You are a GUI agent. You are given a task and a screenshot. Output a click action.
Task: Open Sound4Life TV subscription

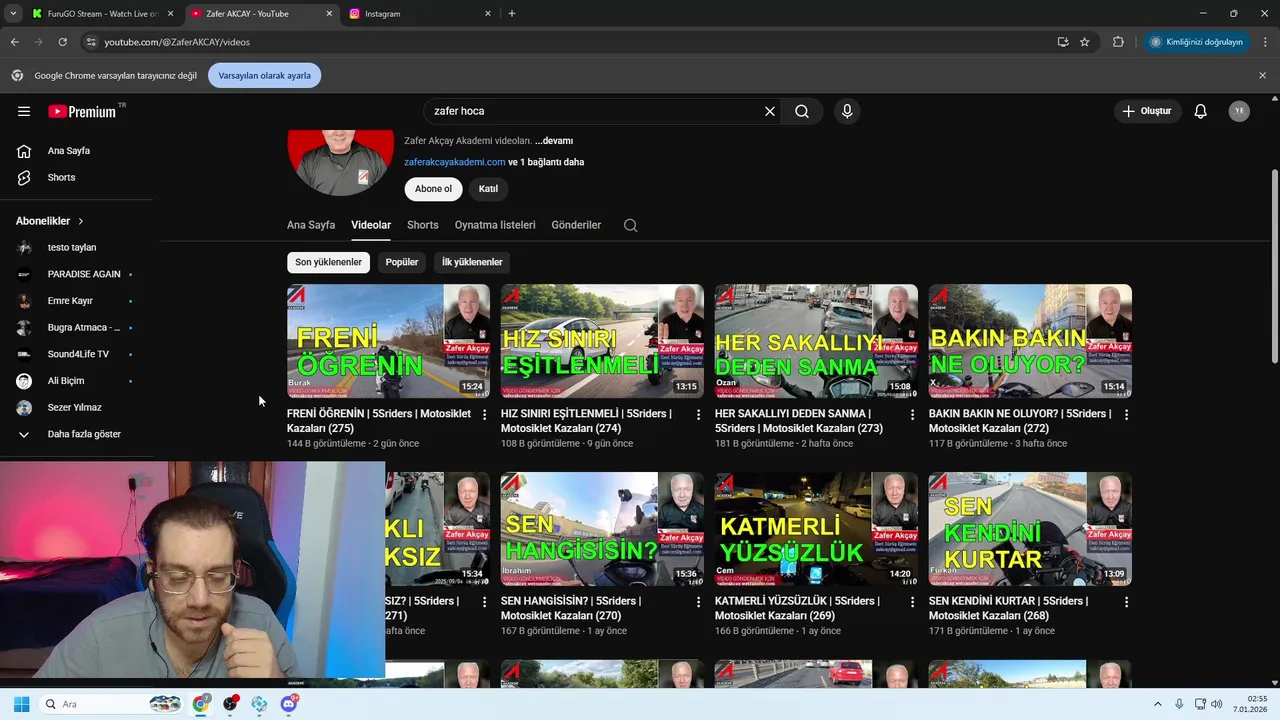click(76, 354)
